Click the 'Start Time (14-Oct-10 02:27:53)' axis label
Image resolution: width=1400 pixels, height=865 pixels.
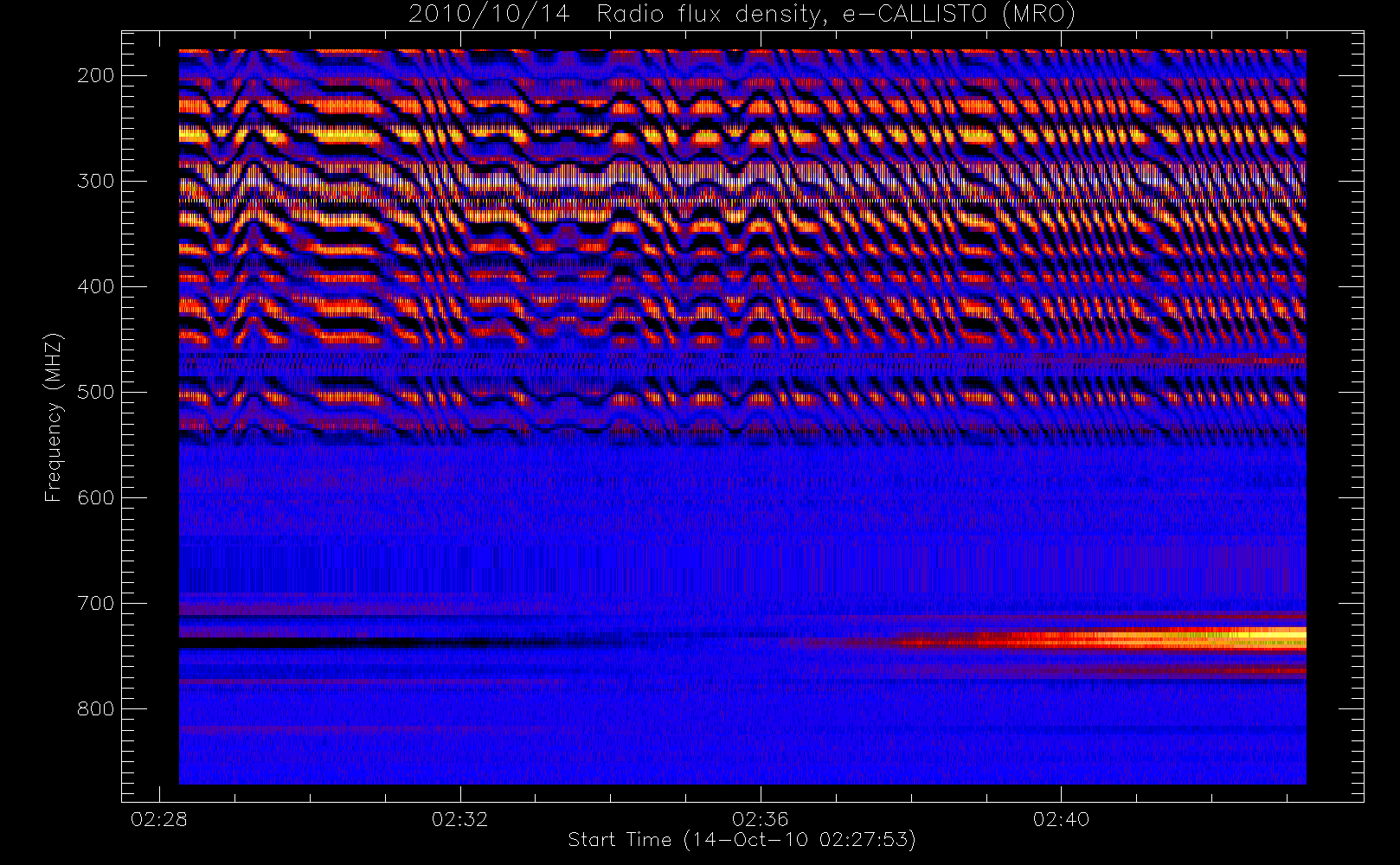coord(742,840)
